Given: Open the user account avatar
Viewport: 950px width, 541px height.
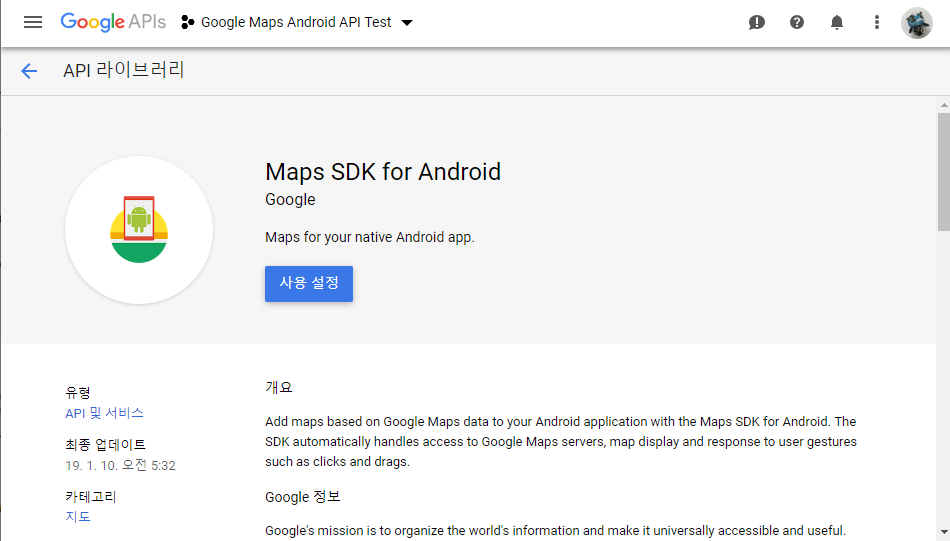Looking at the screenshot, I should [917, 23].
